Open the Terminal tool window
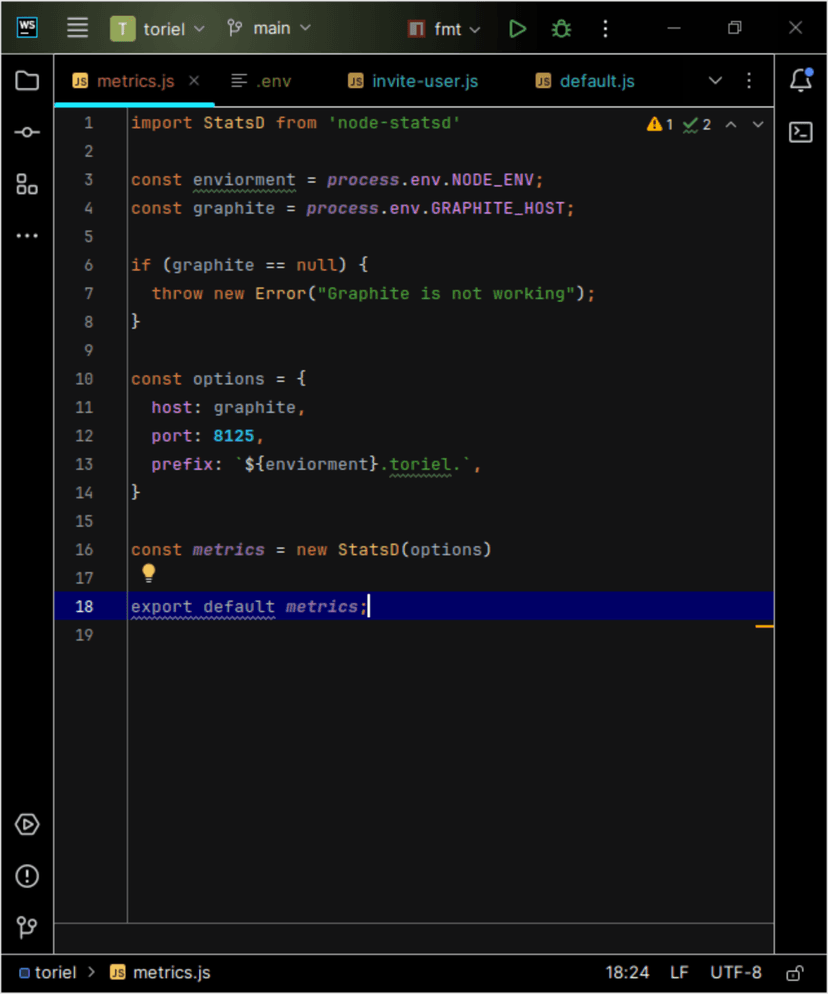Image resolution: width=828 pixels, height=994 pixels. (x=801, y=132)
